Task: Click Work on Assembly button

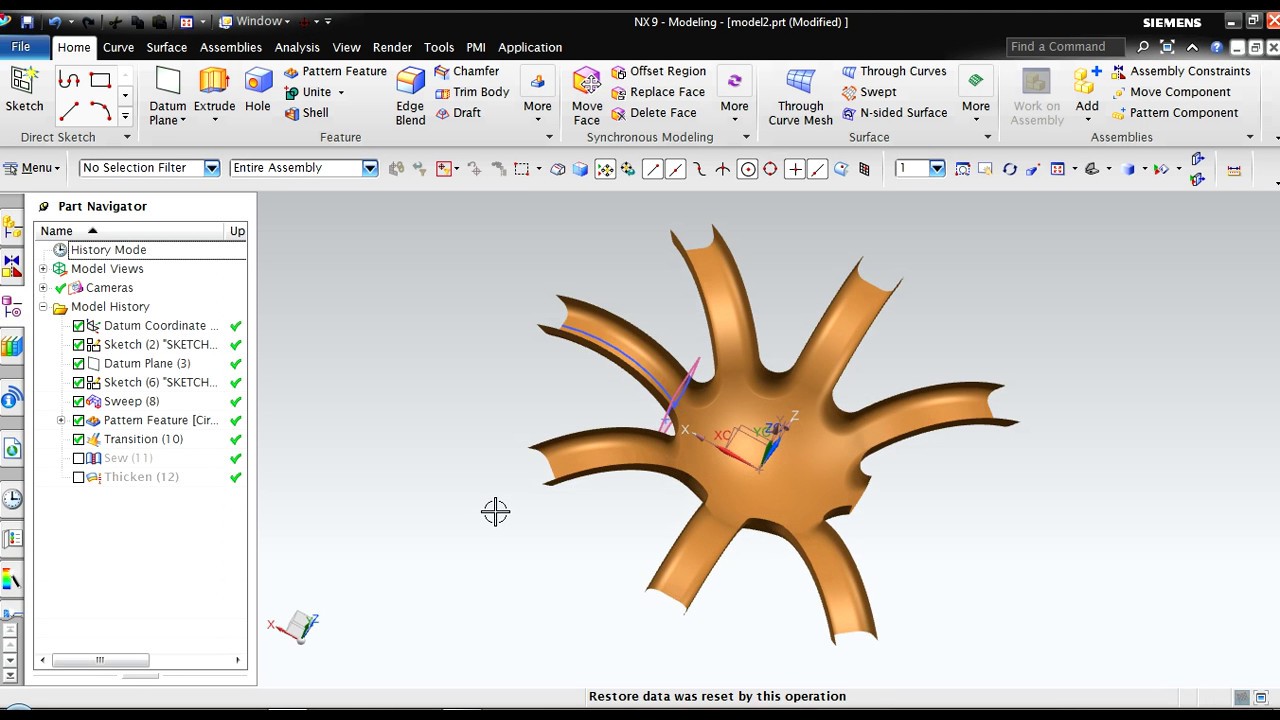Action: [1036, 96]
